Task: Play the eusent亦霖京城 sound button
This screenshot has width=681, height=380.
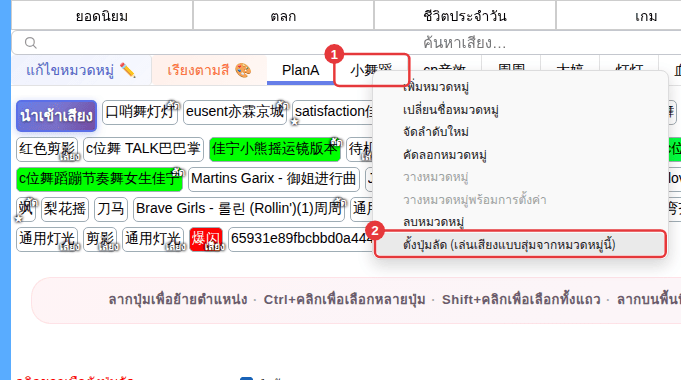Action: click(235, 112)
